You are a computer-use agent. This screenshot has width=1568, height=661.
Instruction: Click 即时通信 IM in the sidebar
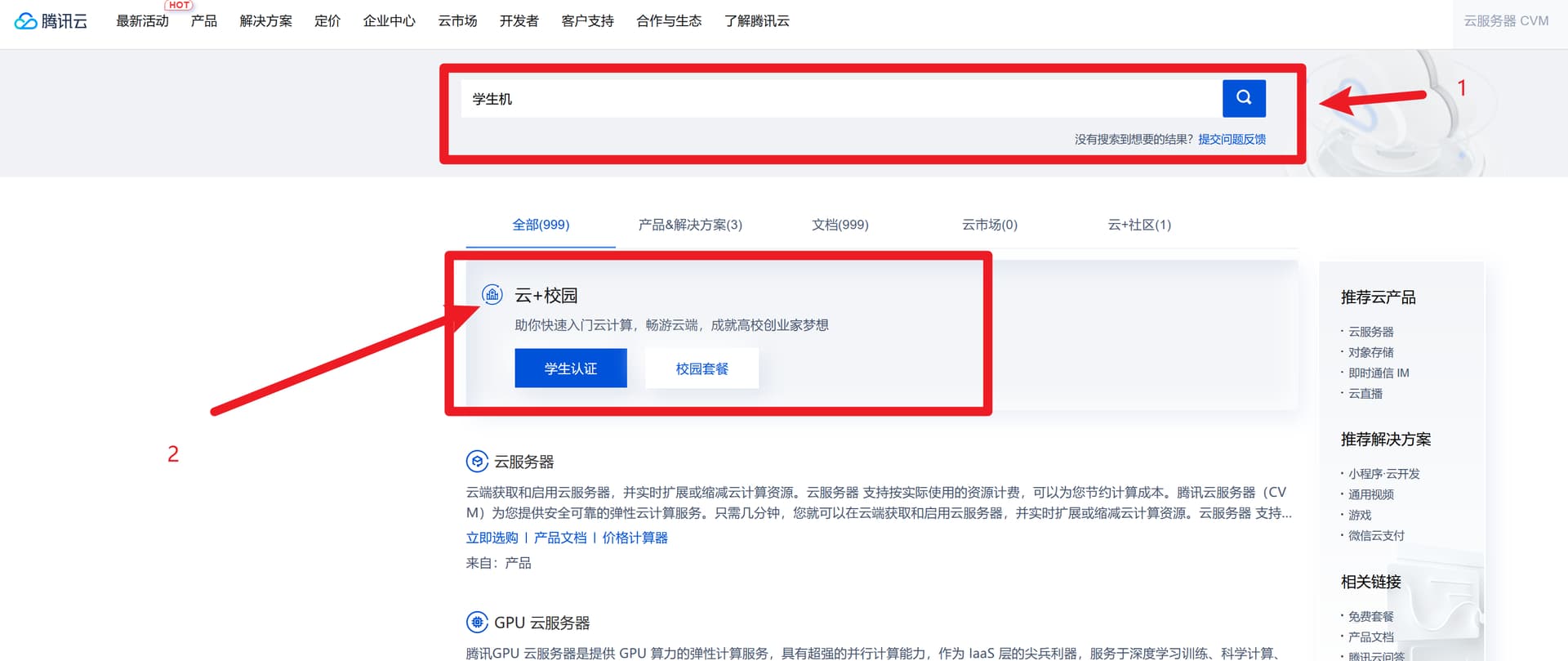[x=1379, y=373]
